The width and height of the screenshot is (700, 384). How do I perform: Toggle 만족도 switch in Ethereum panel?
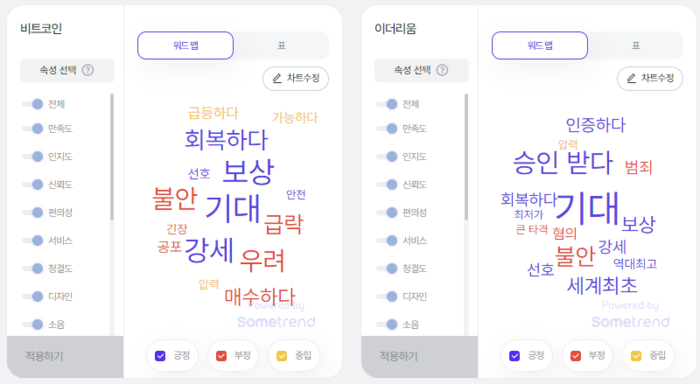click(387, 129)
